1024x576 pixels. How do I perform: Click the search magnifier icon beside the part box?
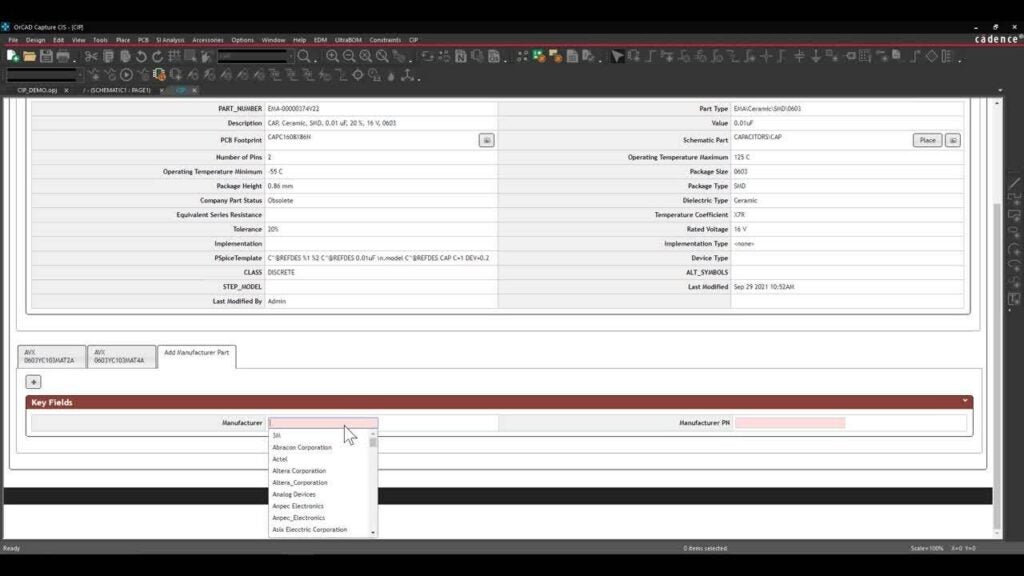pyautogui.click(x=304, y=57)
